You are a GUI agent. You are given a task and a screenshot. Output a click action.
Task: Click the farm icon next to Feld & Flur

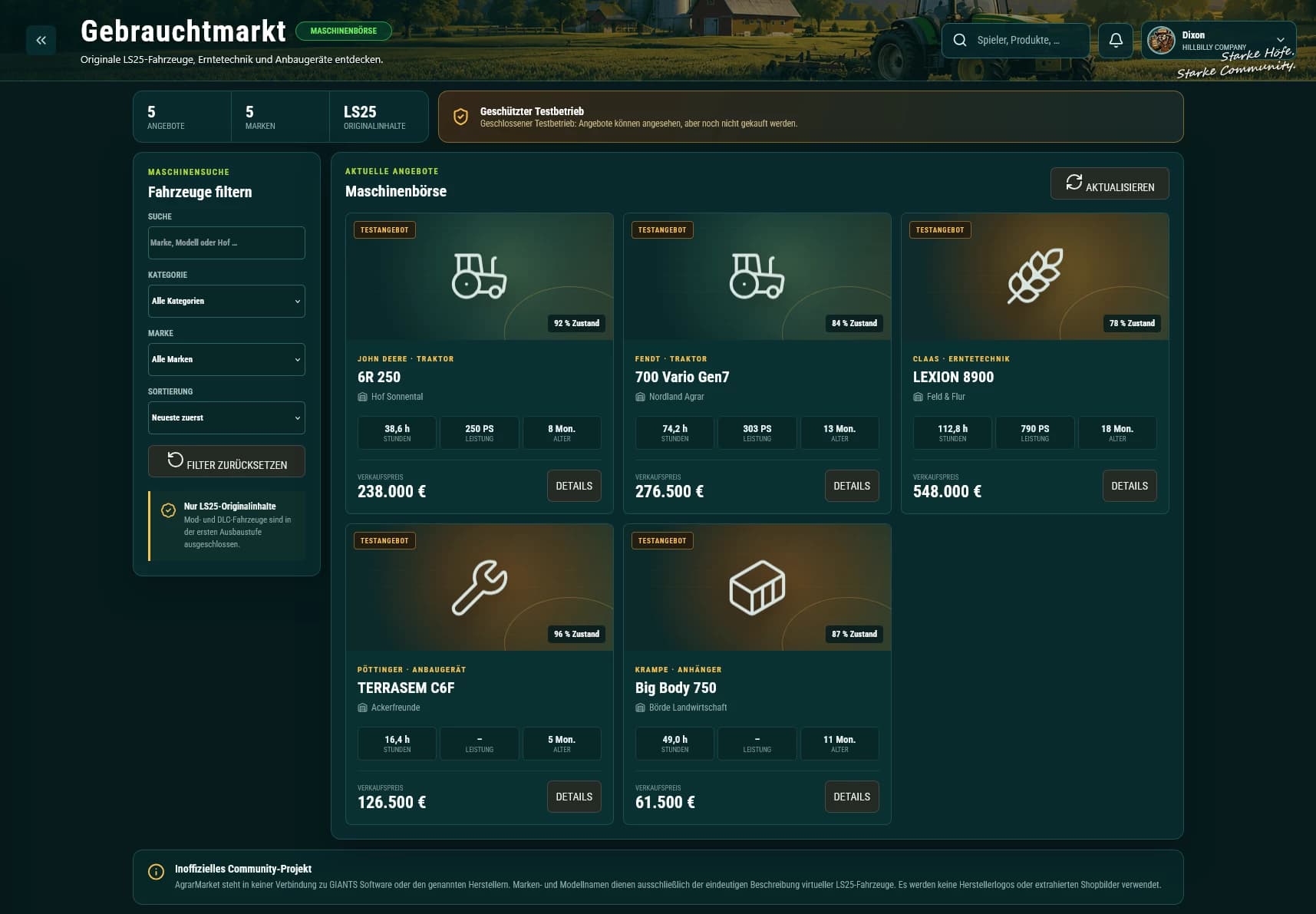(918, 397)
